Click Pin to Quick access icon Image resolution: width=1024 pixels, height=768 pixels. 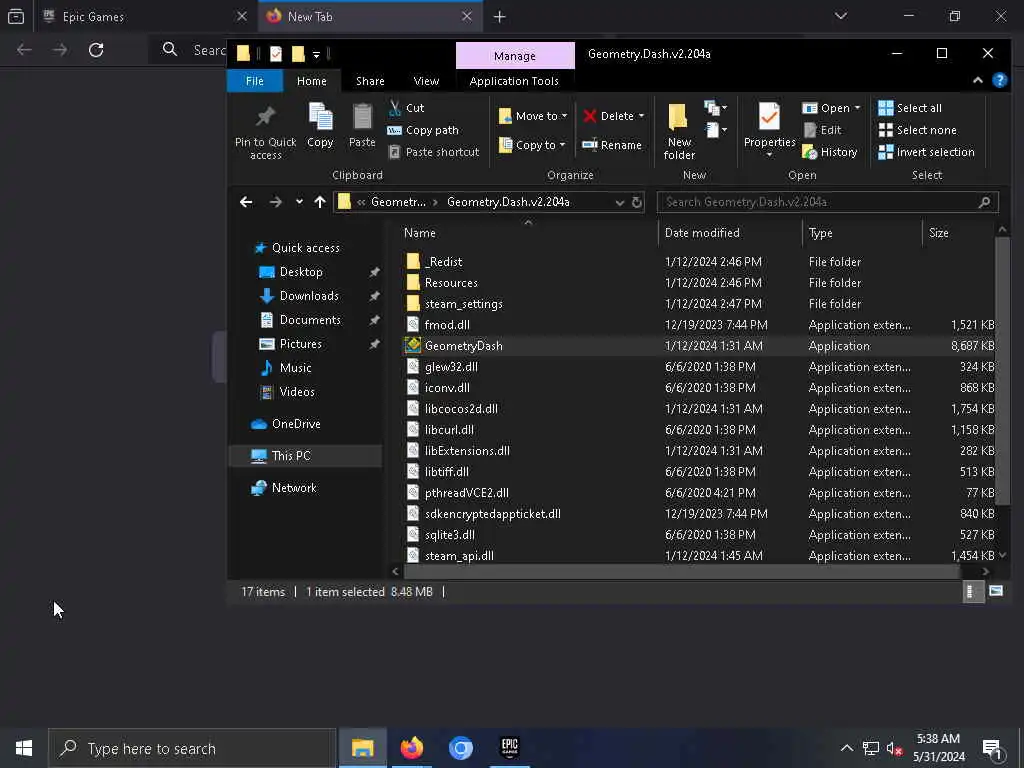tap(265, 118)
